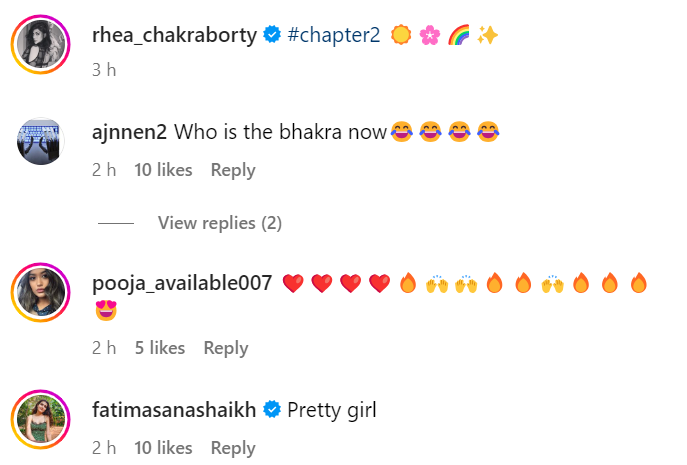The image size is (687, 465).
Task: See the 10 likes on fatimasanashaikh's comment
Action: [163, 447]
